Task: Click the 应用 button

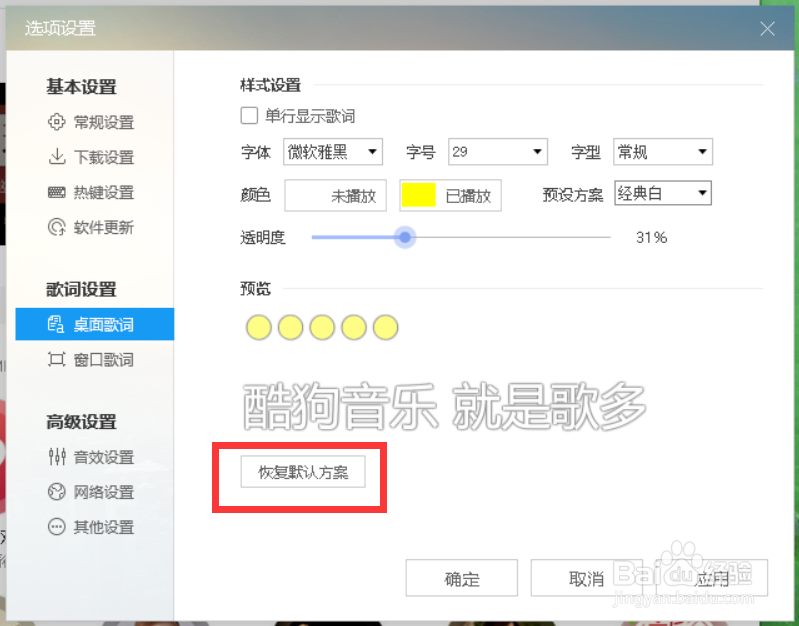Action: 711,578
